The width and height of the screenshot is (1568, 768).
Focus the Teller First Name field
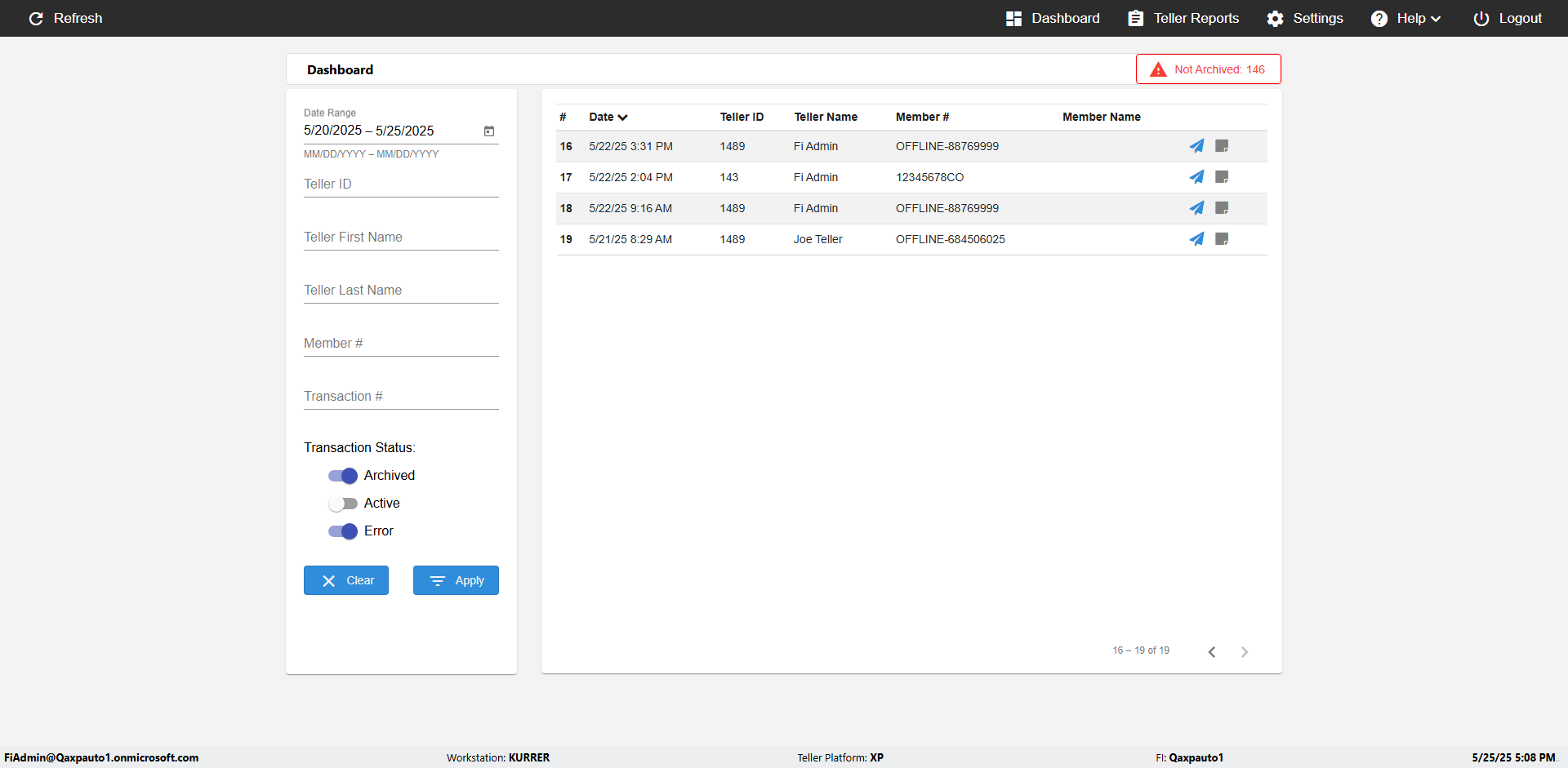[401, 238]
